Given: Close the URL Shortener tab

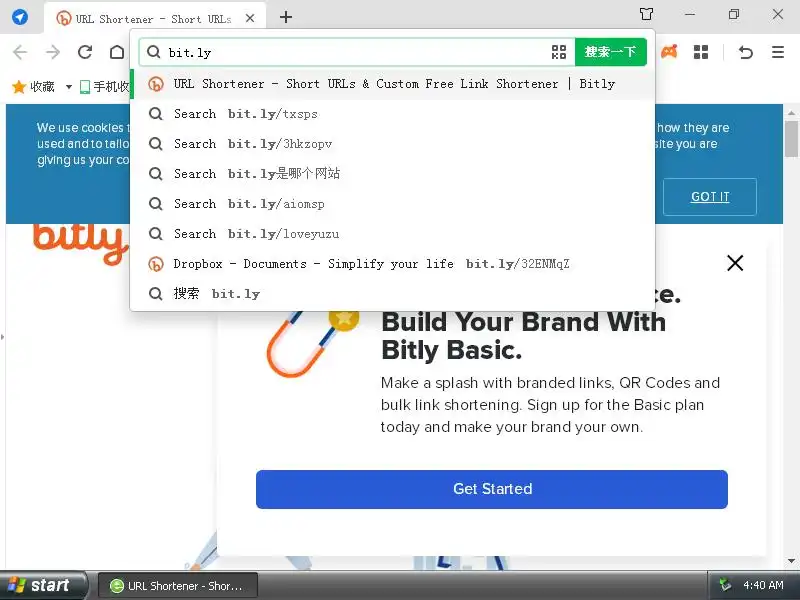Looking at the screenshot, I should pos(250,18).
